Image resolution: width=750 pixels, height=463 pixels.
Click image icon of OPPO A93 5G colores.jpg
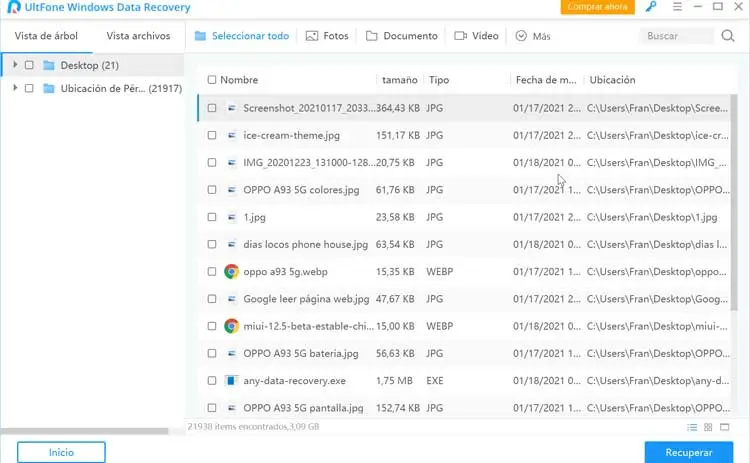pos(232,190)
